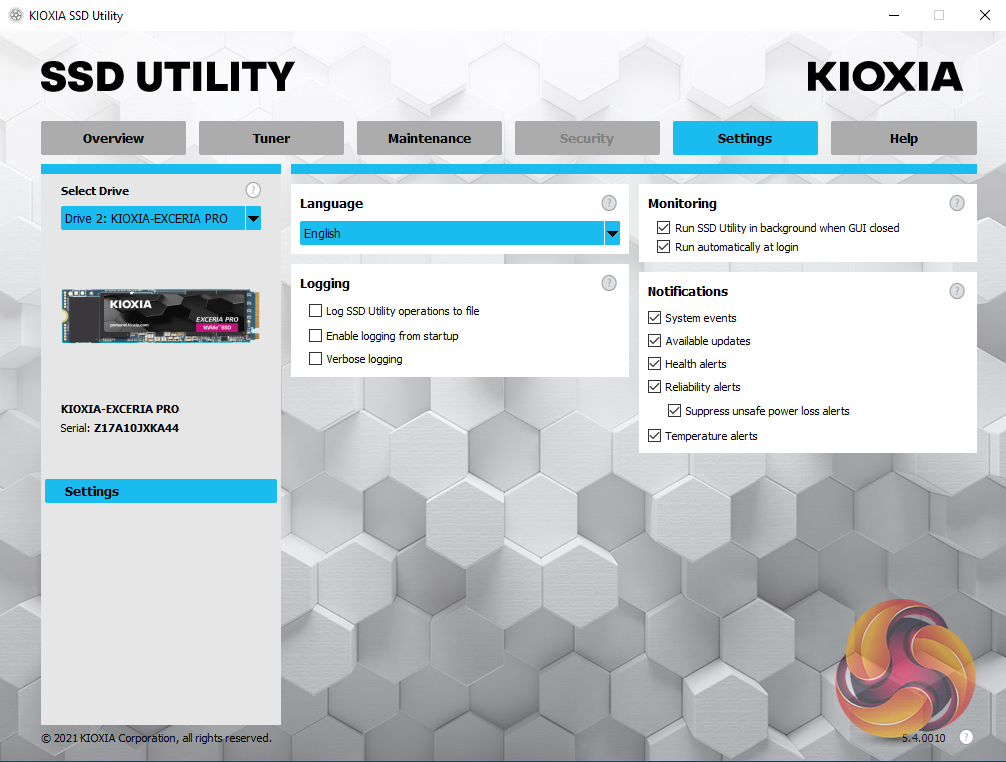This screenshot has height=762, width=1006.
Task: Enable logging from startup checkbox
Action: 315,335
